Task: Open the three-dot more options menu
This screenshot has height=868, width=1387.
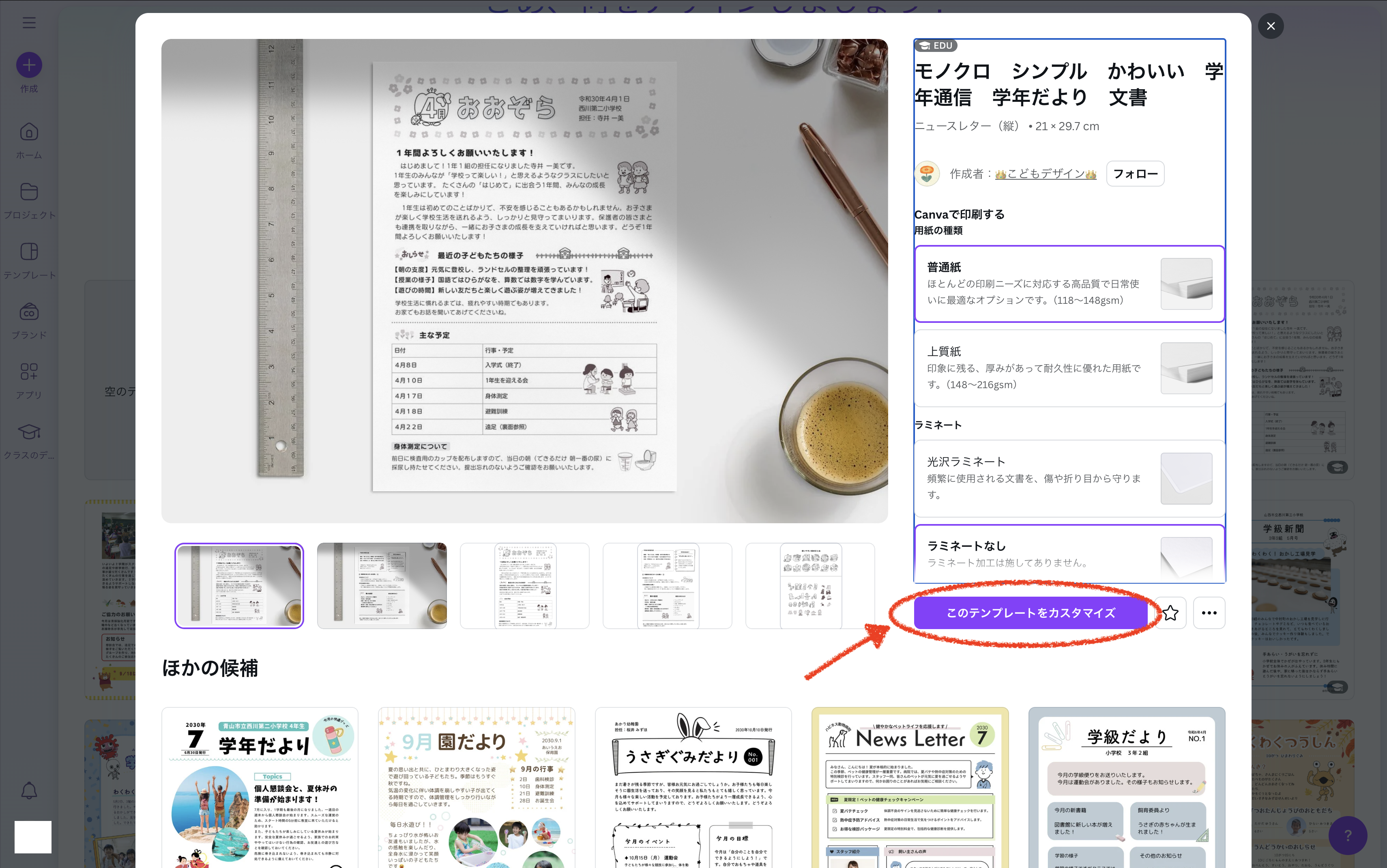Action: (x=1209, y=612)
